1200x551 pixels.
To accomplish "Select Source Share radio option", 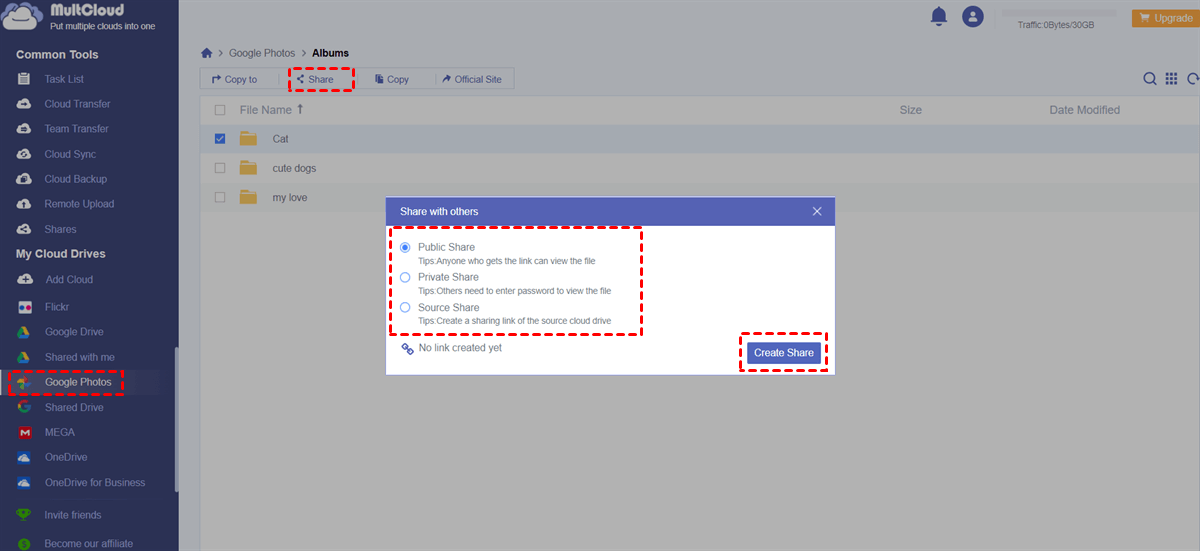I will pos(405,307).
